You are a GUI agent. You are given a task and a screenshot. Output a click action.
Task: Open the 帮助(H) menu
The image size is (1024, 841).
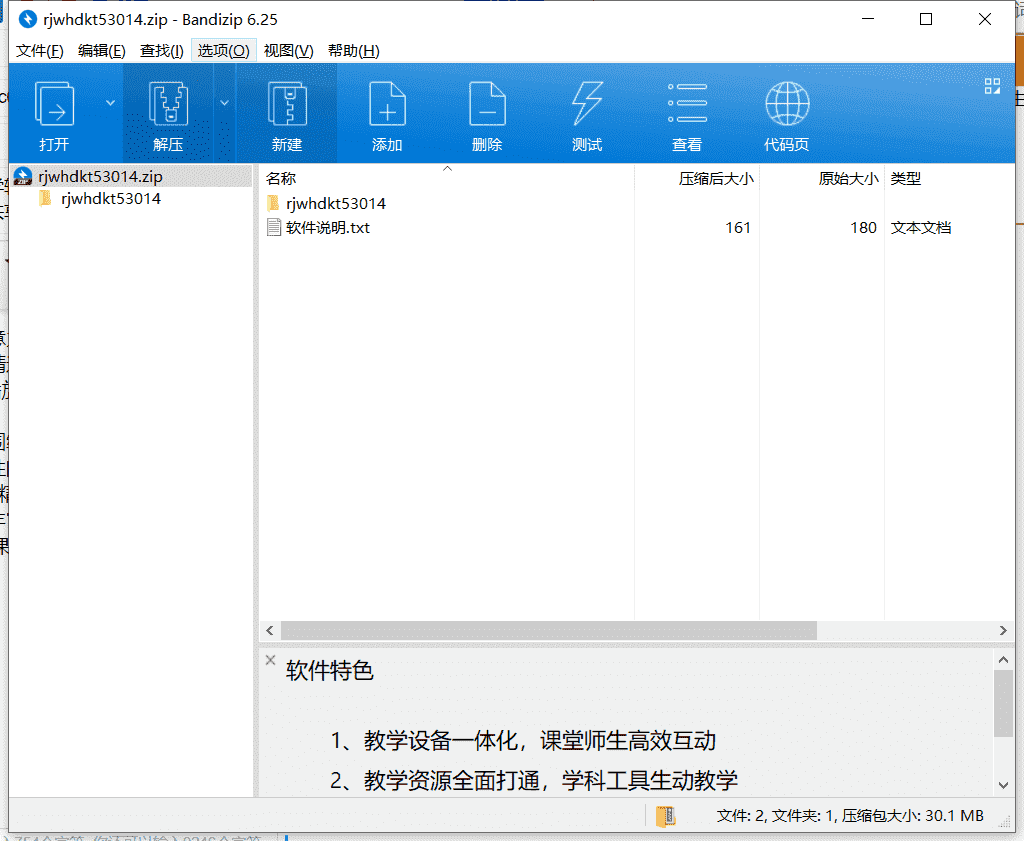pos(353,51)
